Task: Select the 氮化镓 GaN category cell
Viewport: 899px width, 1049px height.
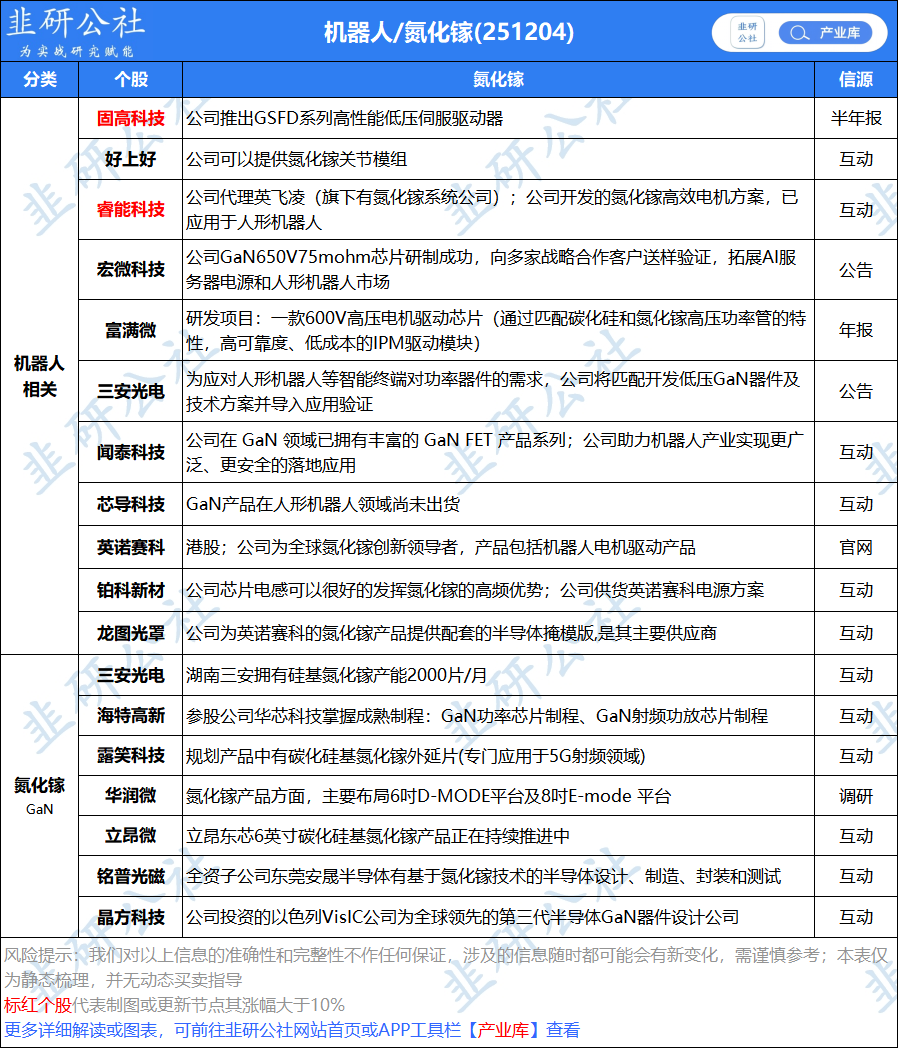Action: 40,795
